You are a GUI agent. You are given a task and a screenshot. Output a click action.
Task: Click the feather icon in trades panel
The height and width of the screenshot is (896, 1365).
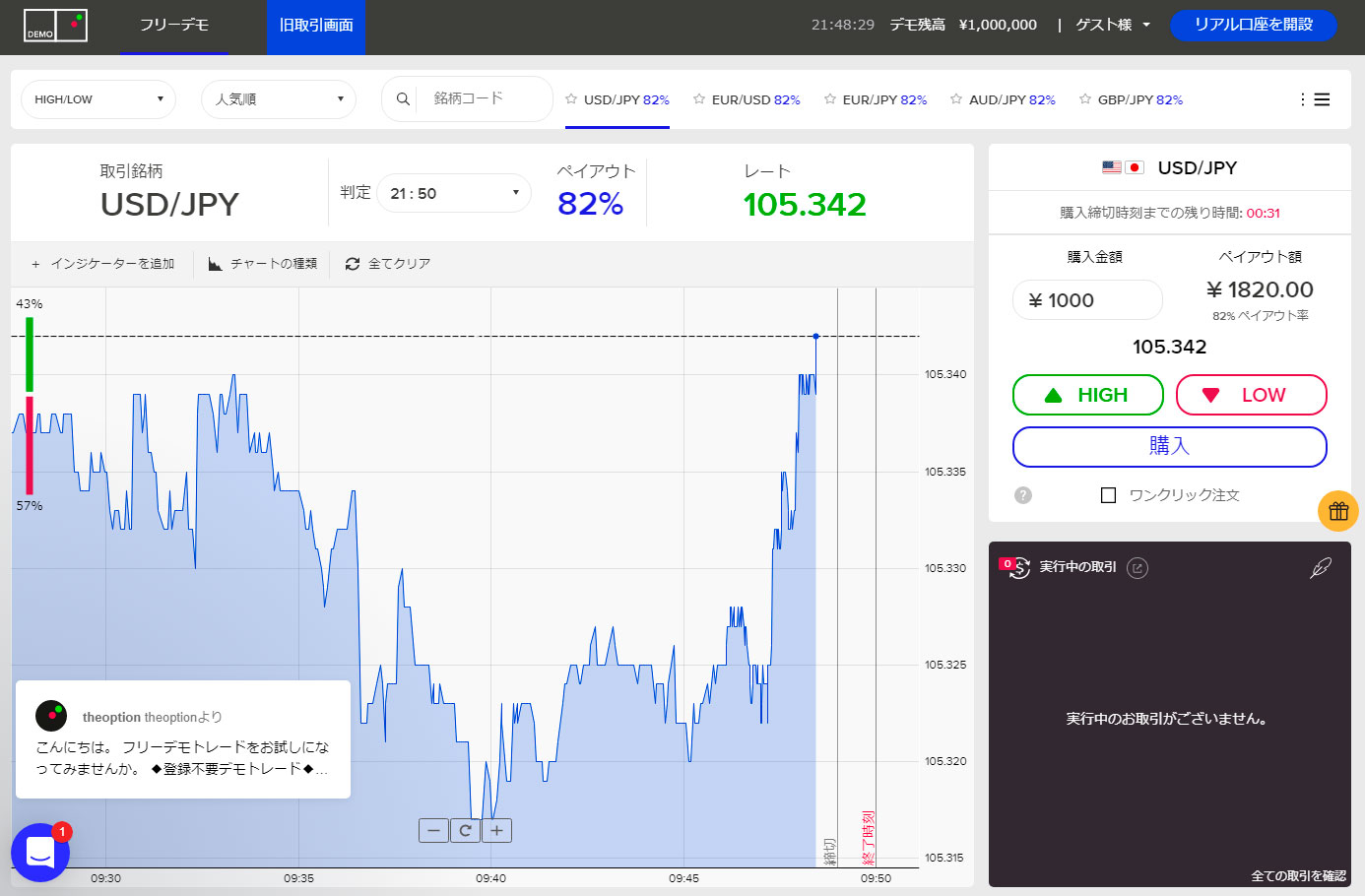coord(1321,568)
